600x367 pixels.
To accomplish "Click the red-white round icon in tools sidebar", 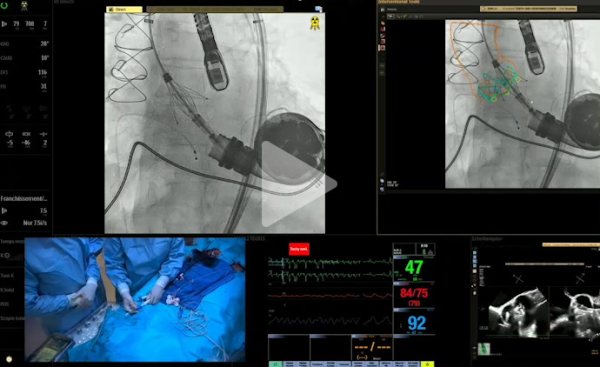I will [x=382, y=36].
